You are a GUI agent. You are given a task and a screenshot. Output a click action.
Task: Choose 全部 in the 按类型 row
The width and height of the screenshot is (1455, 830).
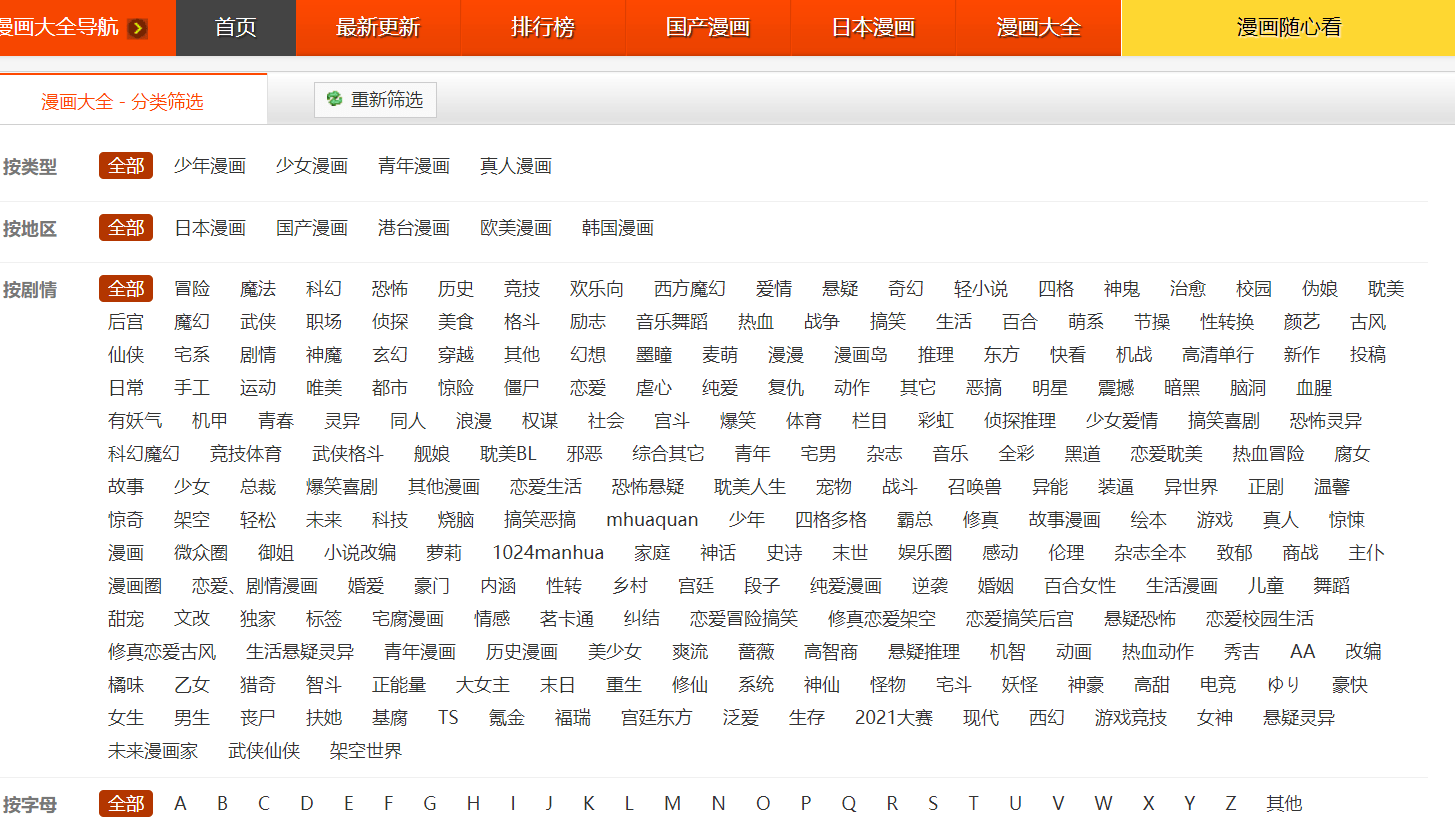pyautogui.click(x=126, y=166)
